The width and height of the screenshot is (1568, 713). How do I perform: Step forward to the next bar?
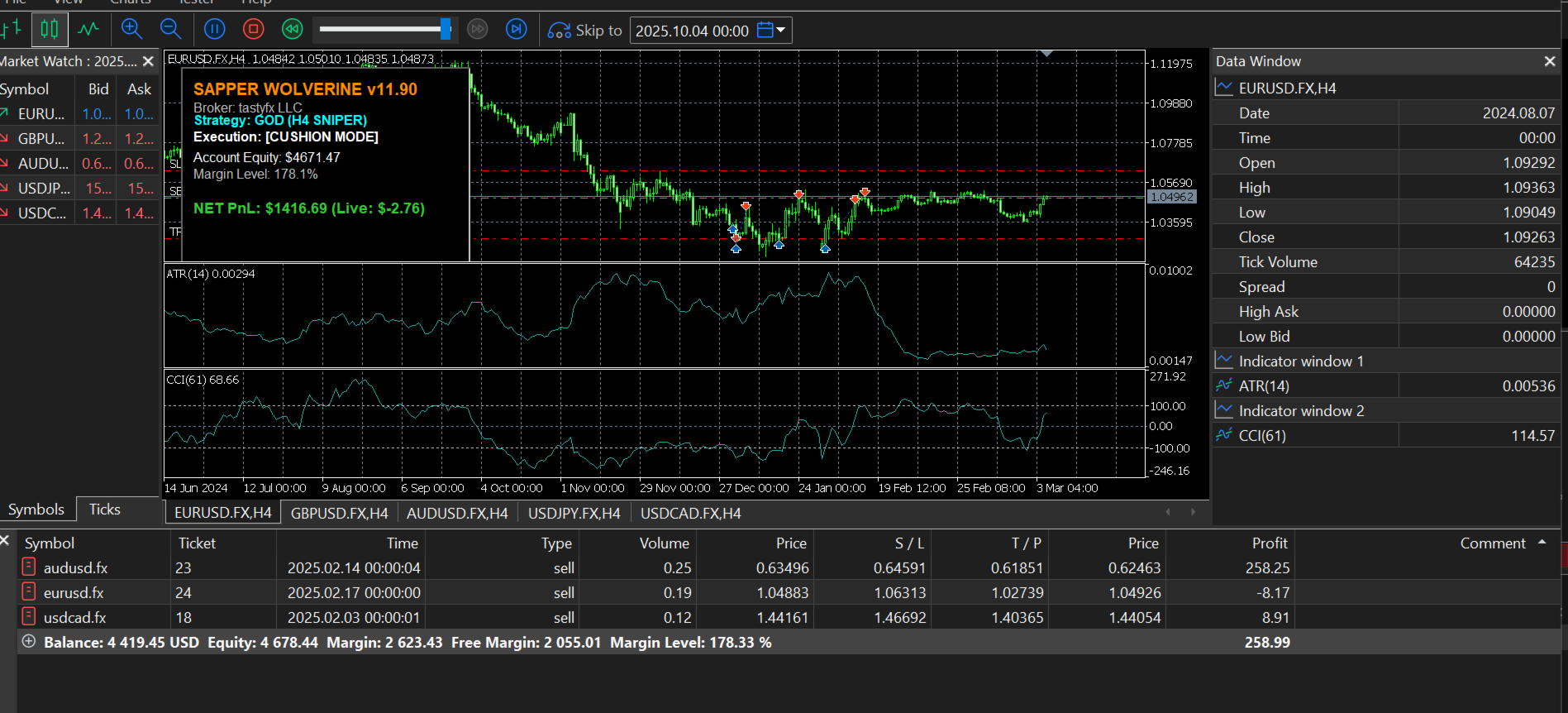[517, 30]
